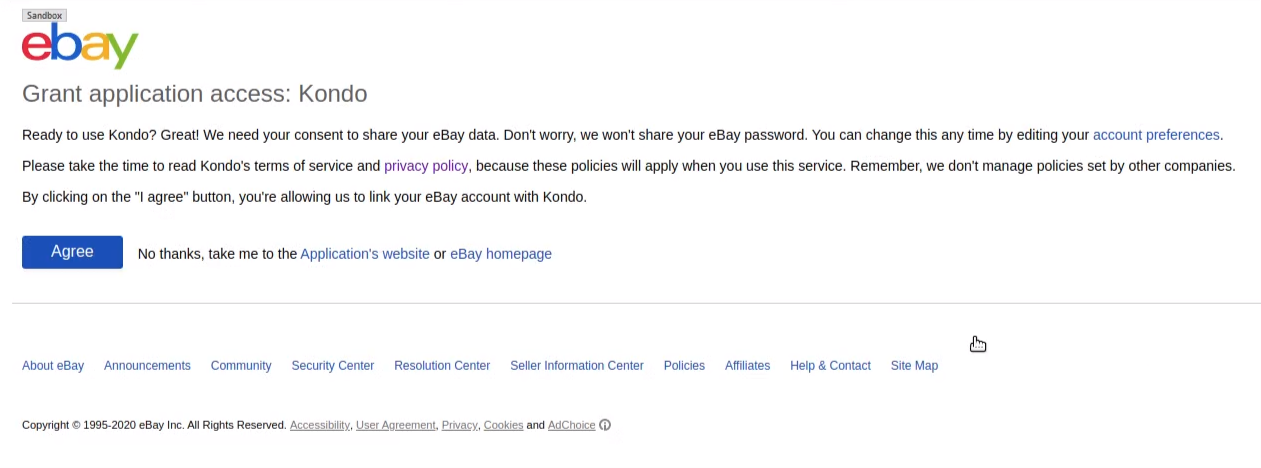Open Help & Contact link
Screen dimensions: 1261x468
click(830, 366)
